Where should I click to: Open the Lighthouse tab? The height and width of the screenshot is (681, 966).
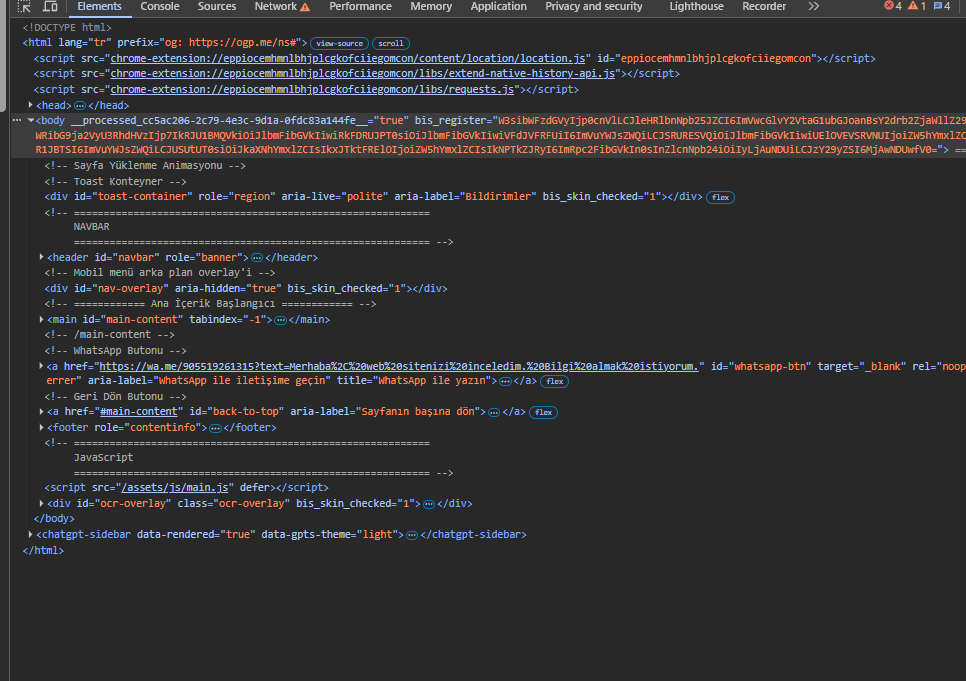click(696, 7)
